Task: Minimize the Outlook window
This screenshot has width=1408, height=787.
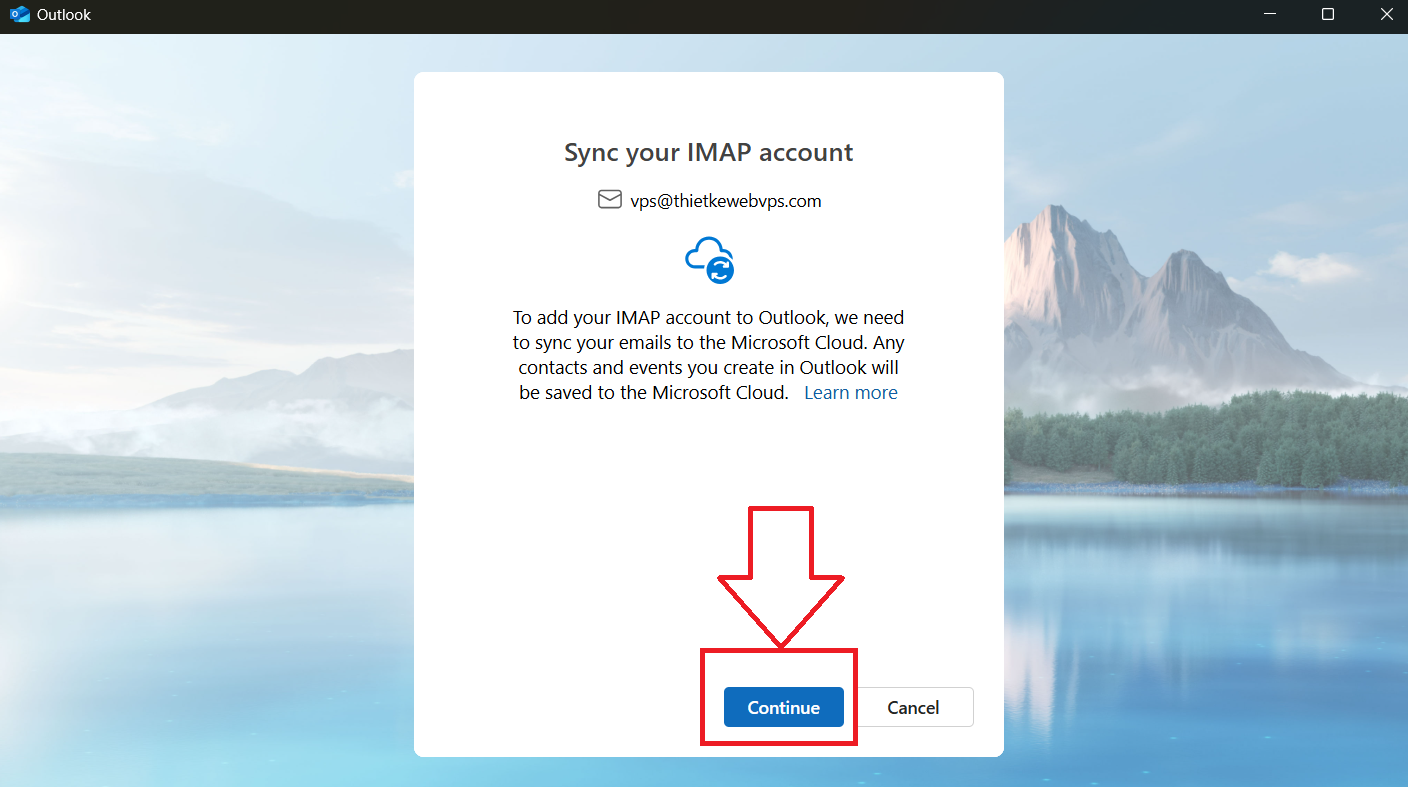Action: point(1270,15)
